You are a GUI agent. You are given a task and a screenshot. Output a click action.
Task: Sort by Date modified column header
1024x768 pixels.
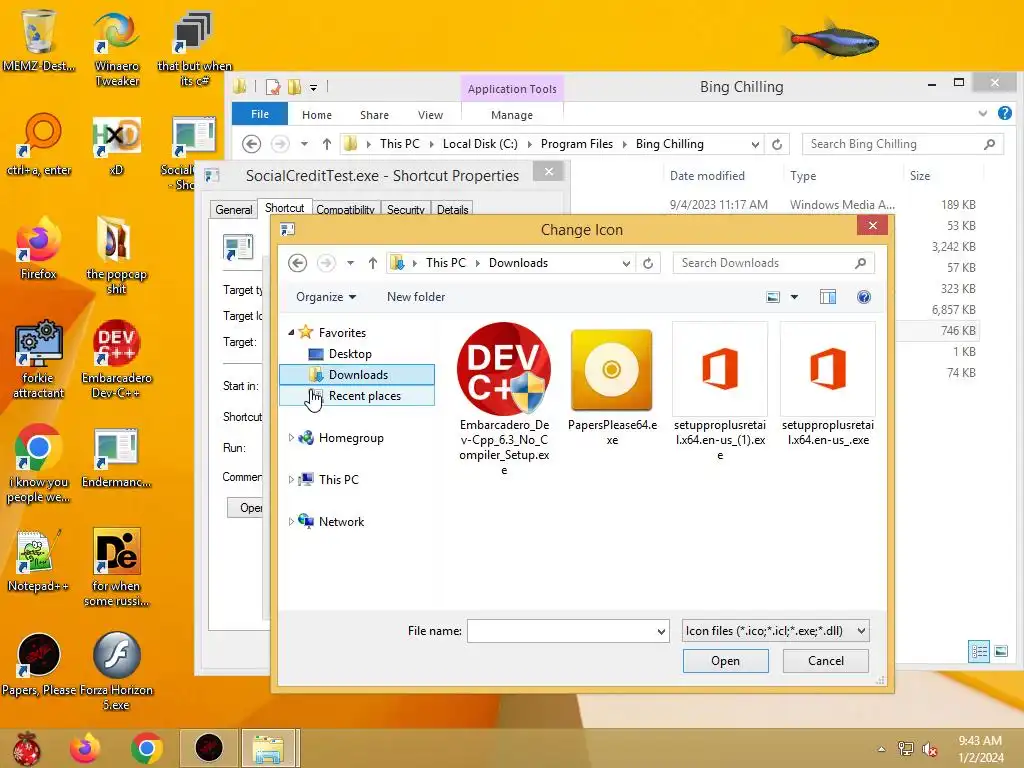[x=707, y=176]
